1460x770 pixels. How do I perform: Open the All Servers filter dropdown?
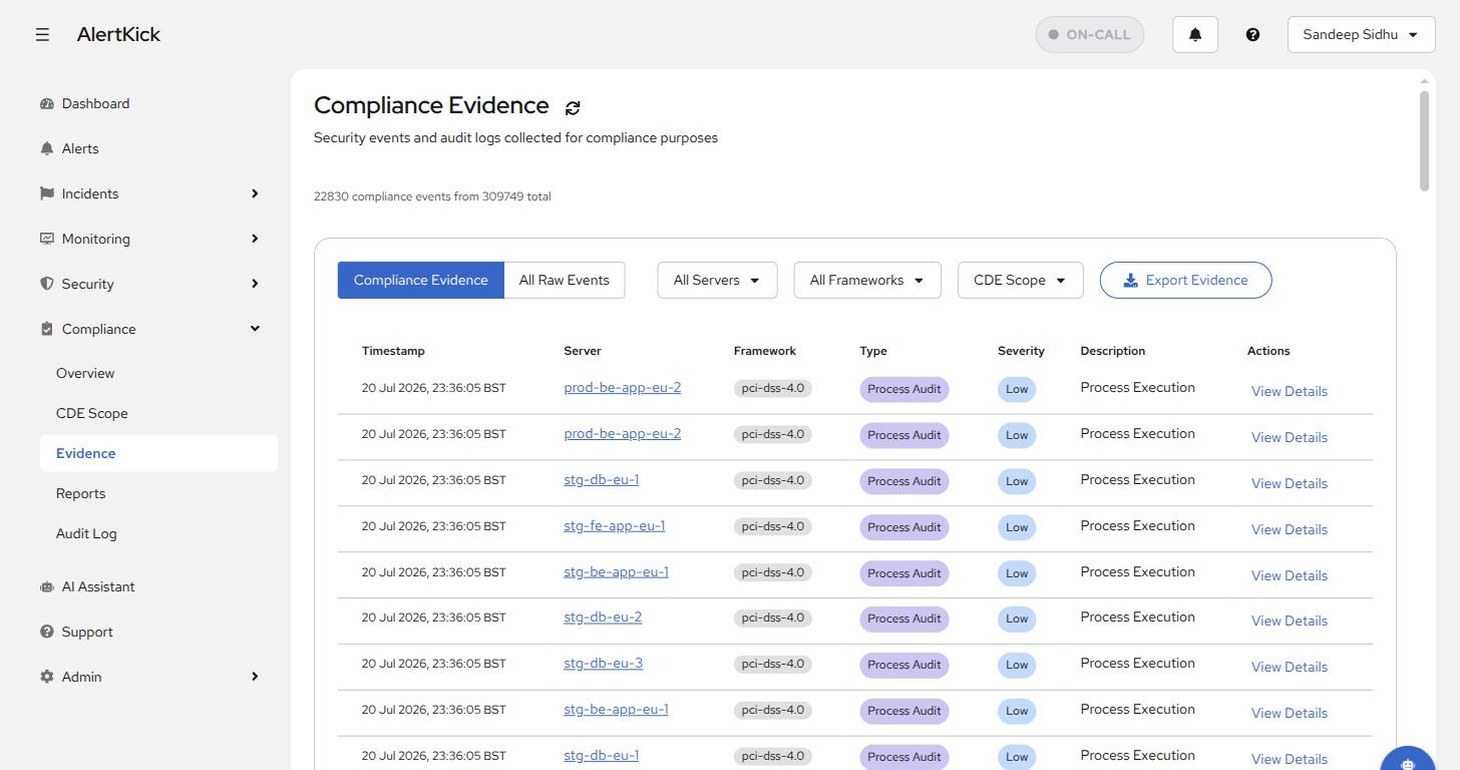tap(717, 280)
